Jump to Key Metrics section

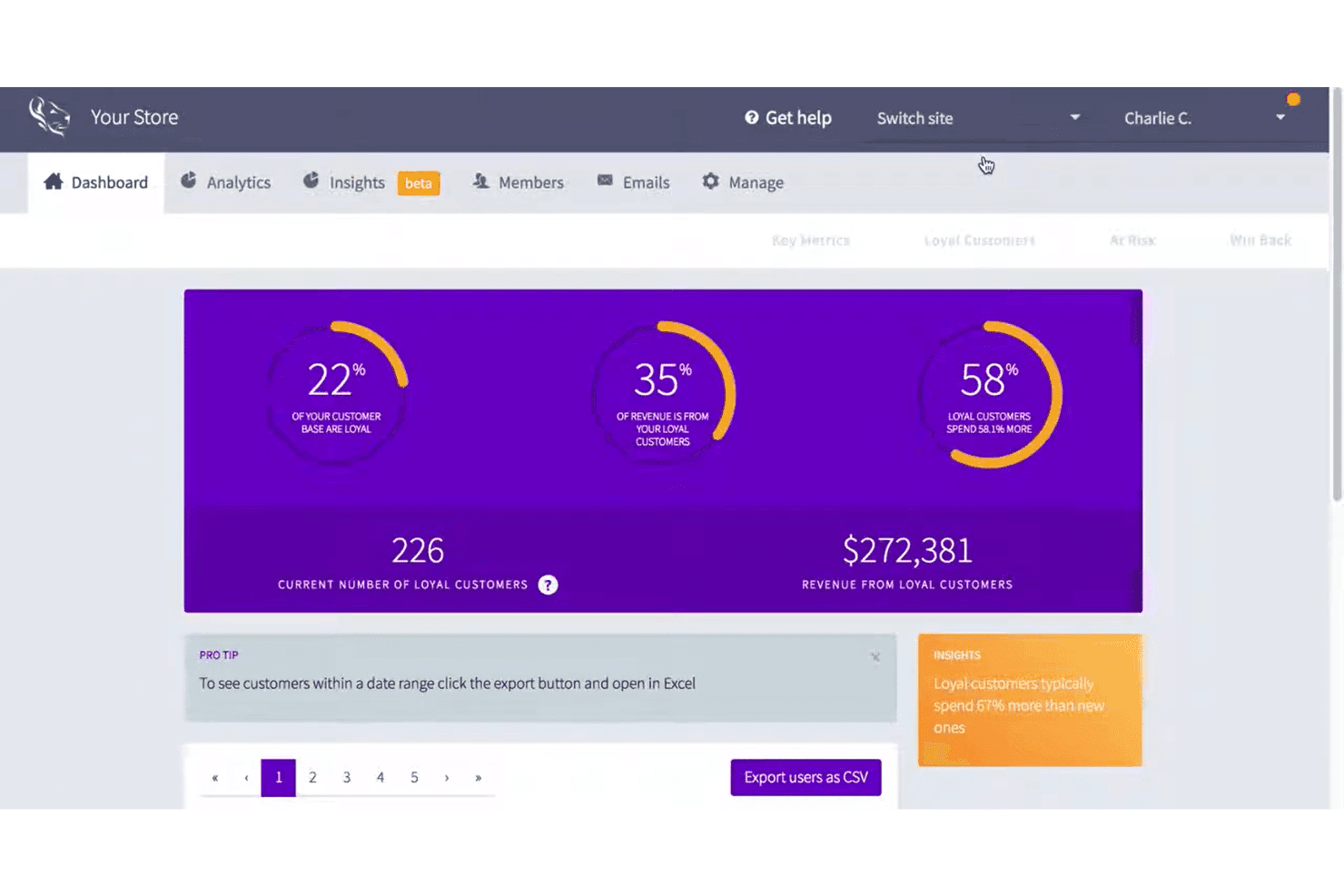point(811,241)
